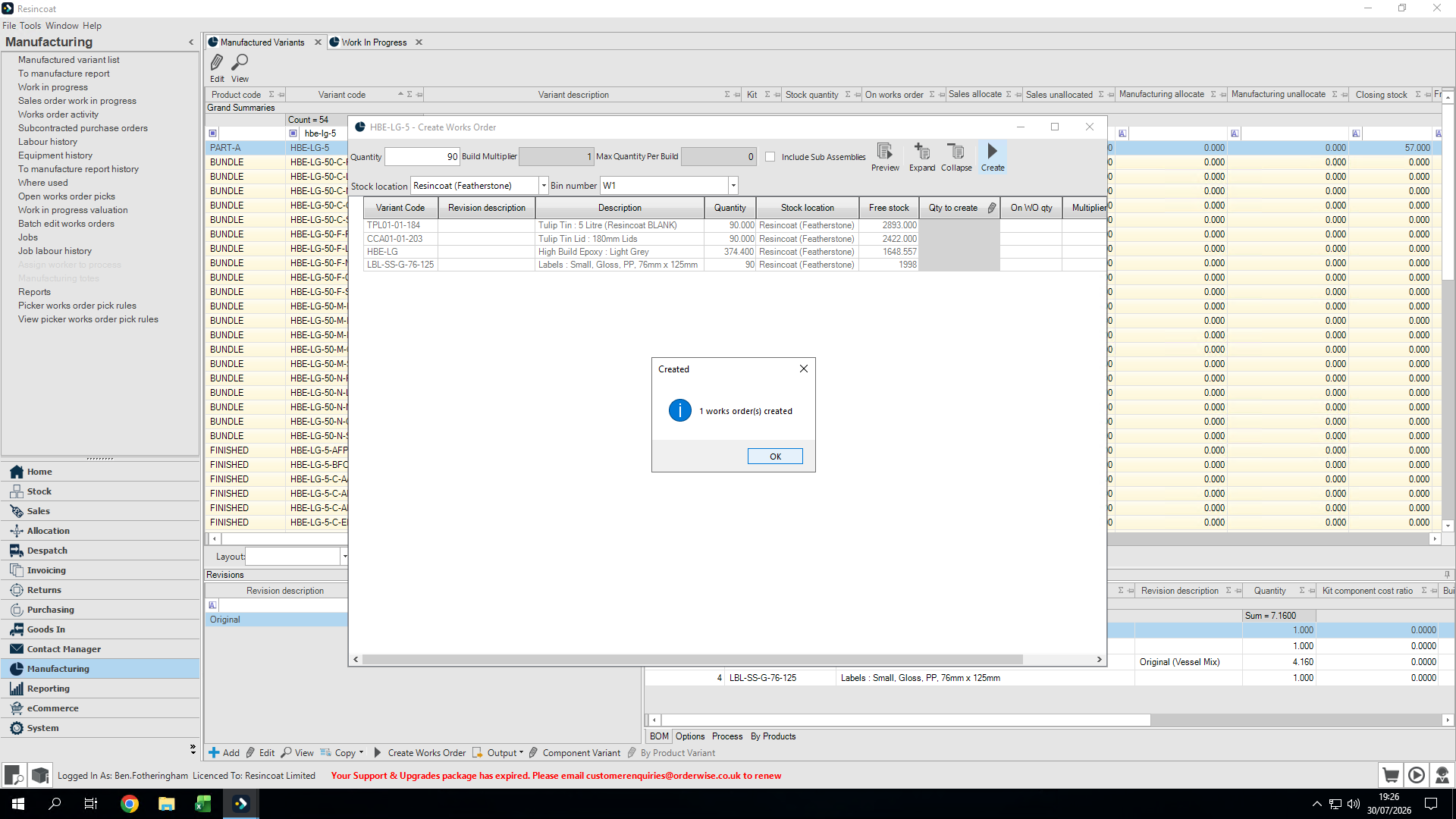
Task: Go to Stock module
Action: (100, 491)
